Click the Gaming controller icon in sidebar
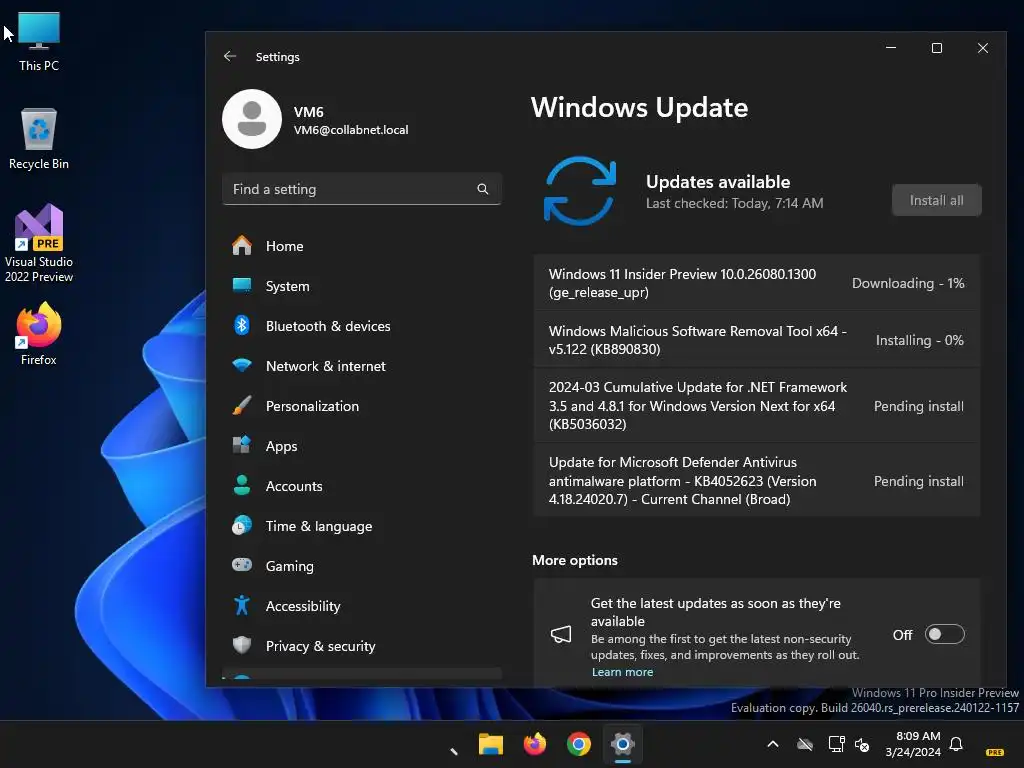The height and width of the screenshot is (768, 1024). click(x=242, y=565)
